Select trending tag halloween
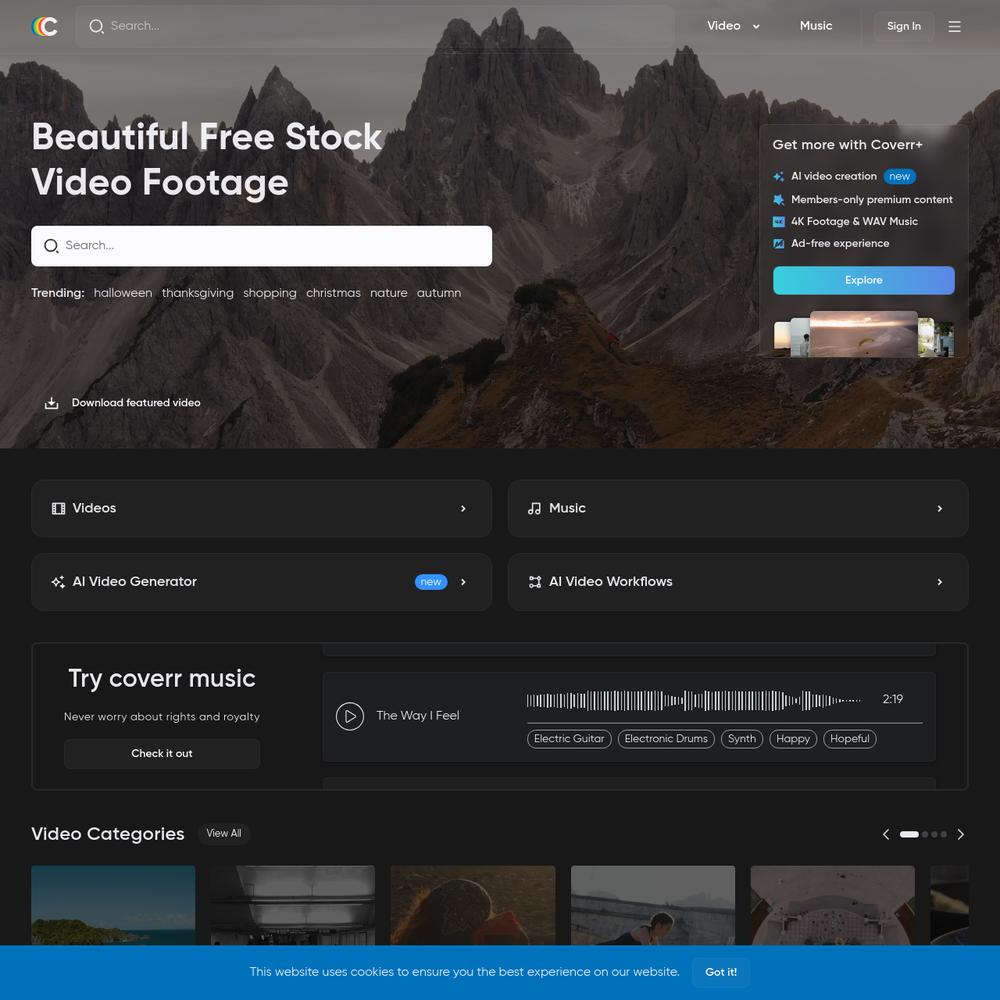This screenshot has width=1000, height=1000. tap(123, 293)
